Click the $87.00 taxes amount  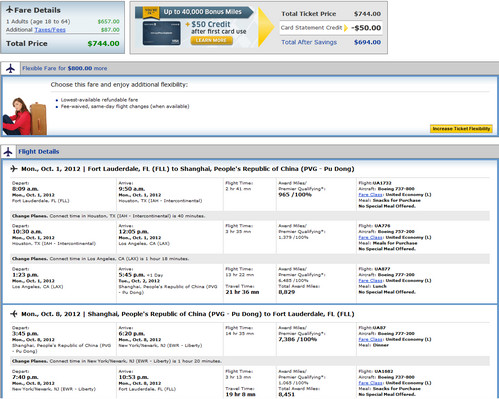pyautogui.click(x=110, y=30)
